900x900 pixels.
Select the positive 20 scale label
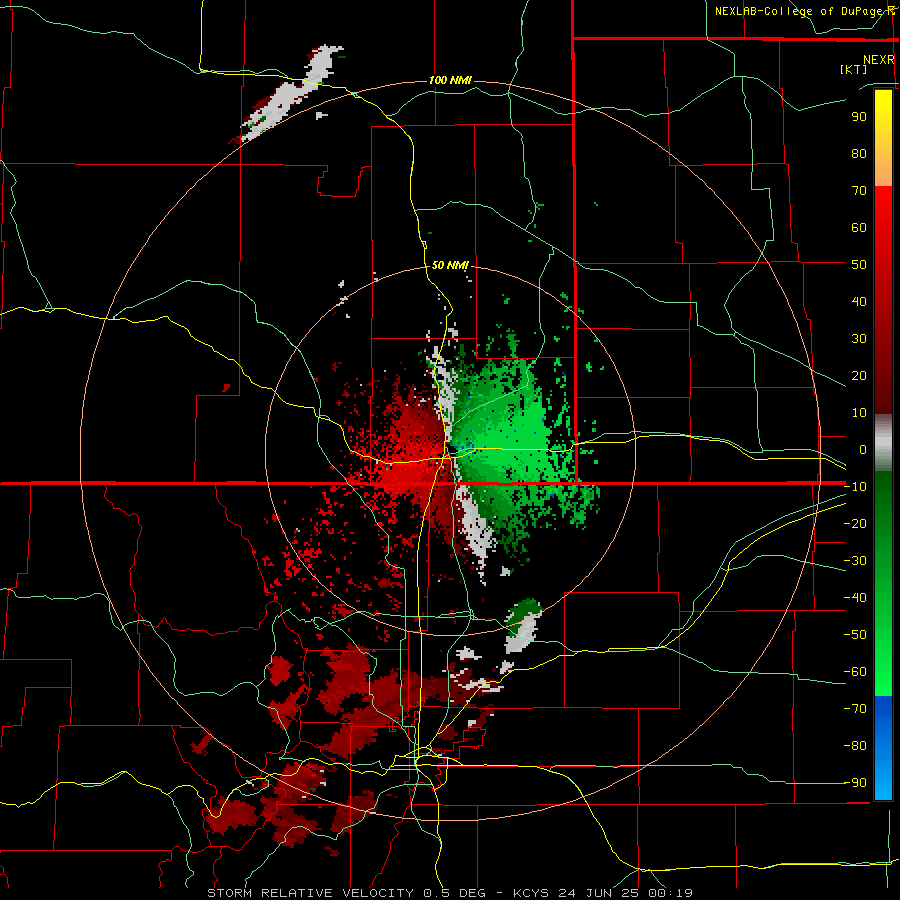(x=859, y=376)
